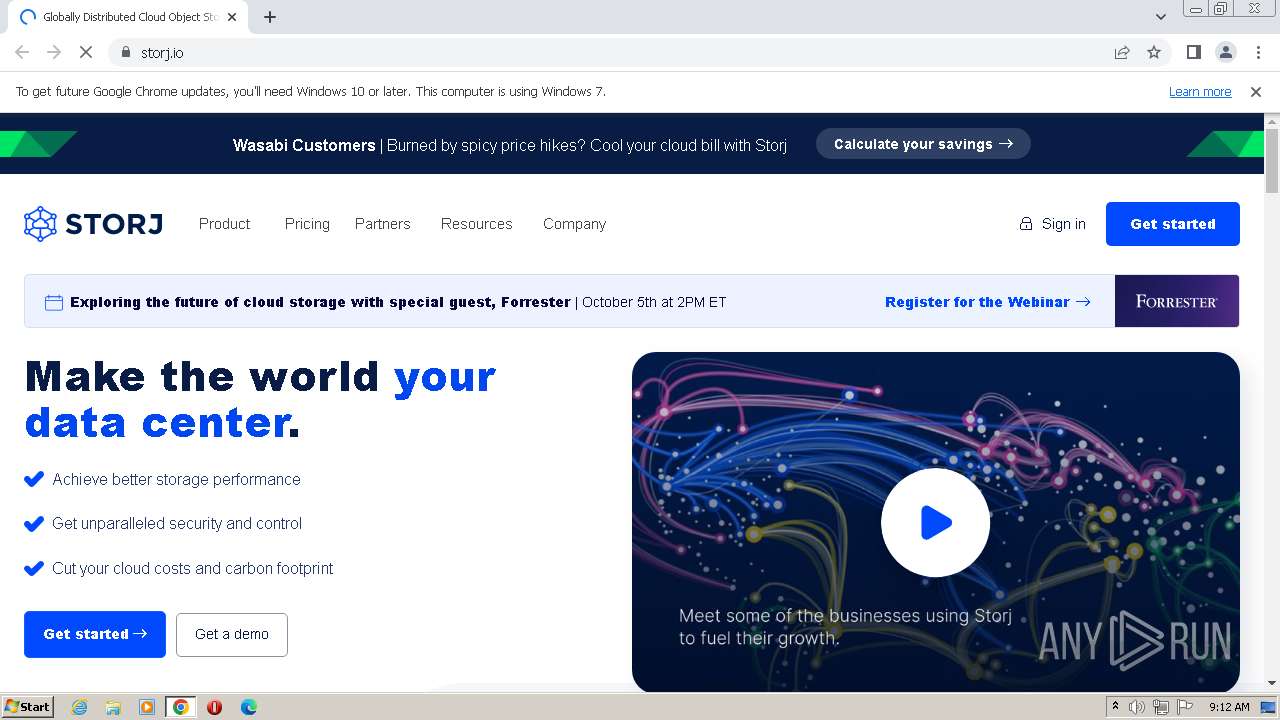
Task: Click the taskbar clock showing 9:12 AM
Action: pos(1228,707)
